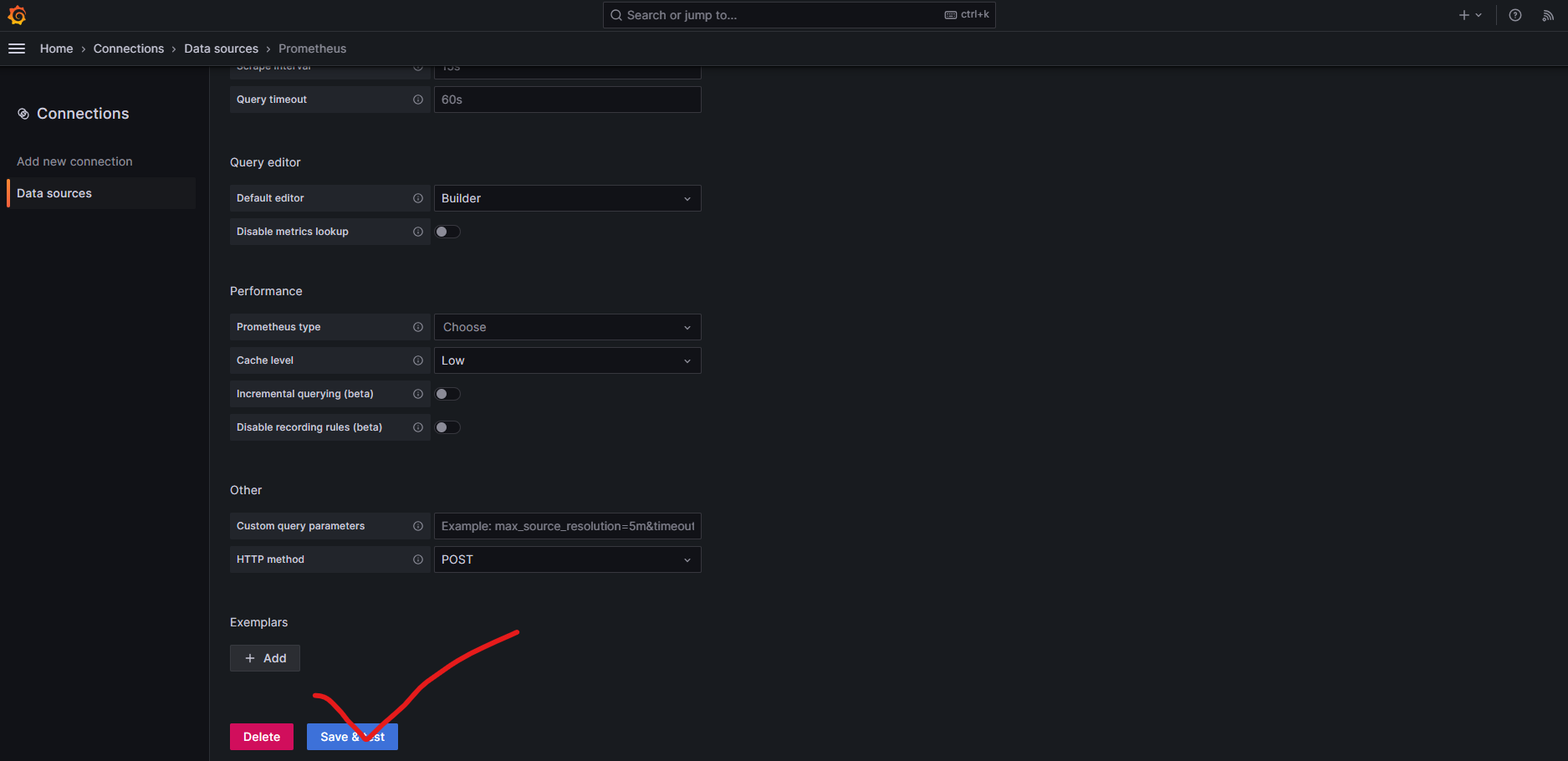Toggle Incremental querying (beta) switch
The image size is (1568, 761).
click(x=447, y=394)
